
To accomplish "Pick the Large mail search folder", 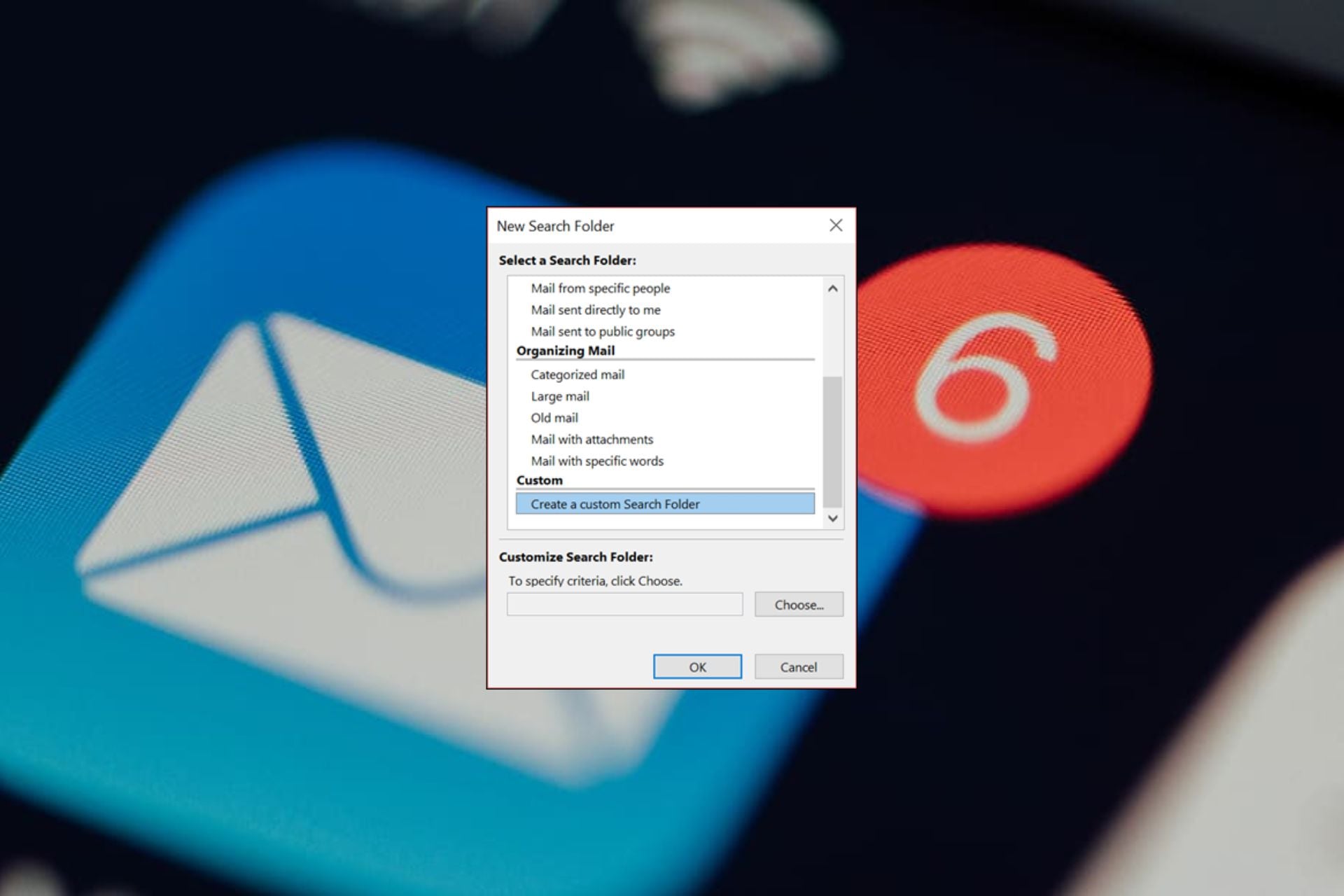I will [559, 396].
